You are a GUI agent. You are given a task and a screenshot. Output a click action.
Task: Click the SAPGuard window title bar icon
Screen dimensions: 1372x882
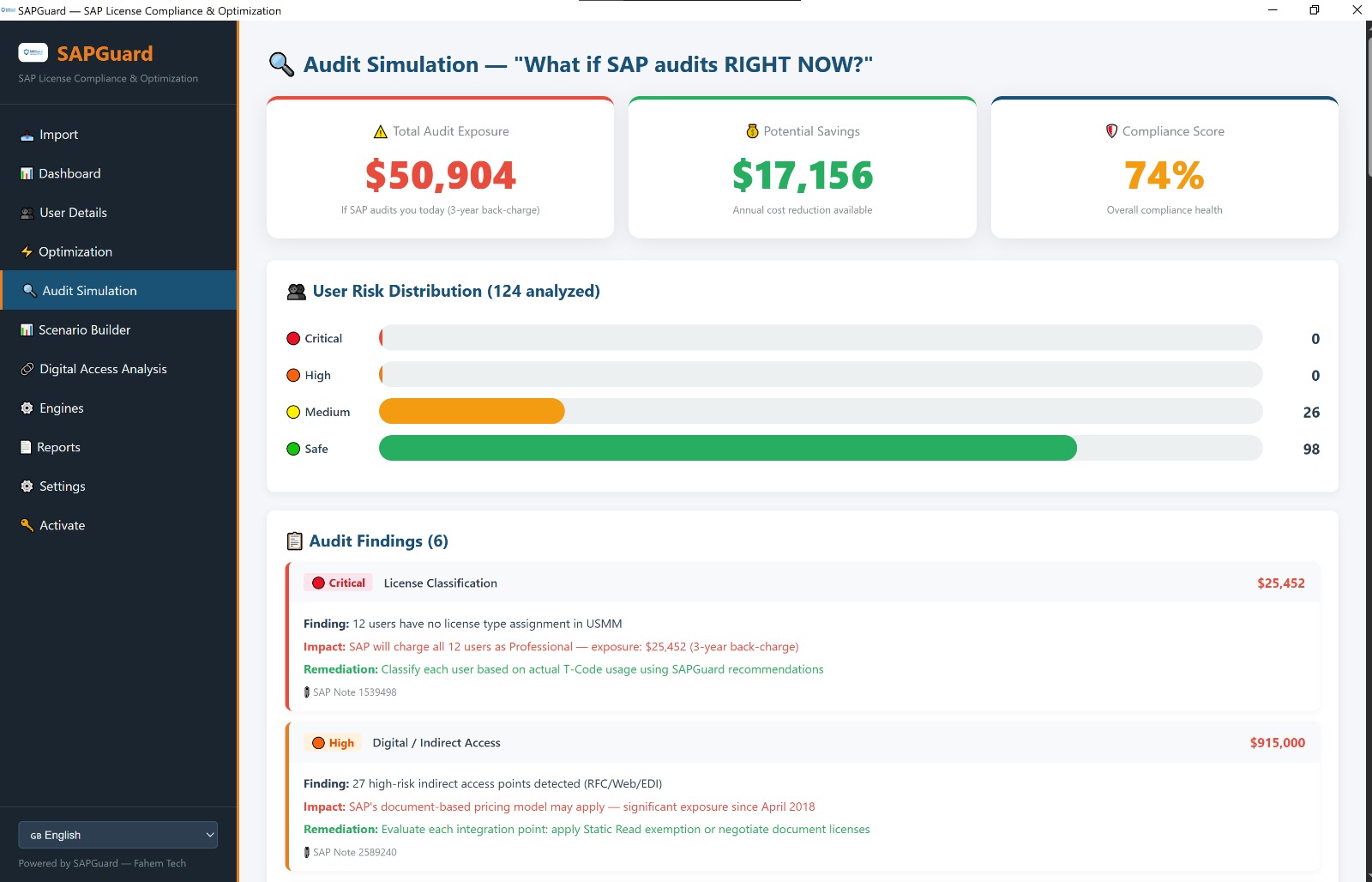[8, 10]
